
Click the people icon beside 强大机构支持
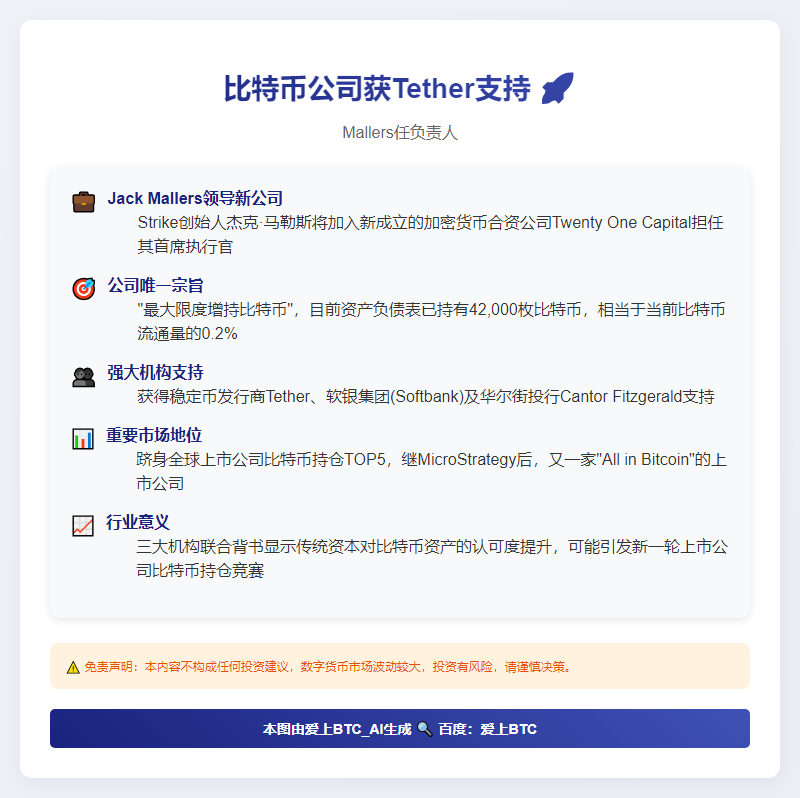tap(84, 377)
